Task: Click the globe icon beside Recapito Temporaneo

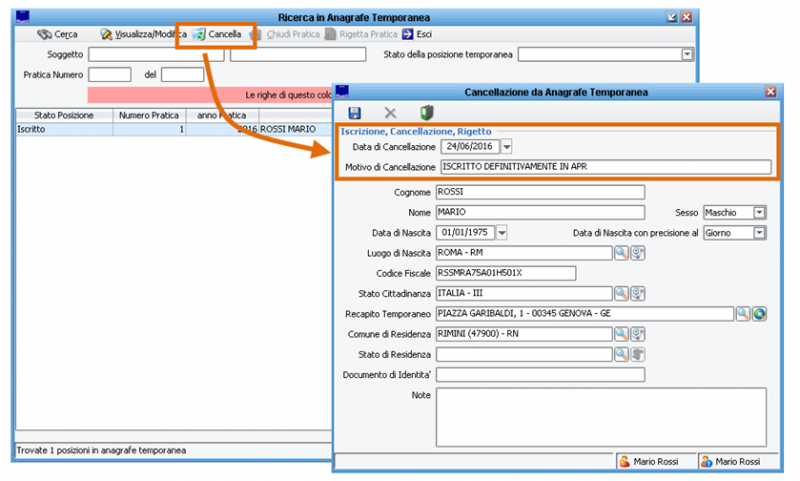Action: (759, 314)
